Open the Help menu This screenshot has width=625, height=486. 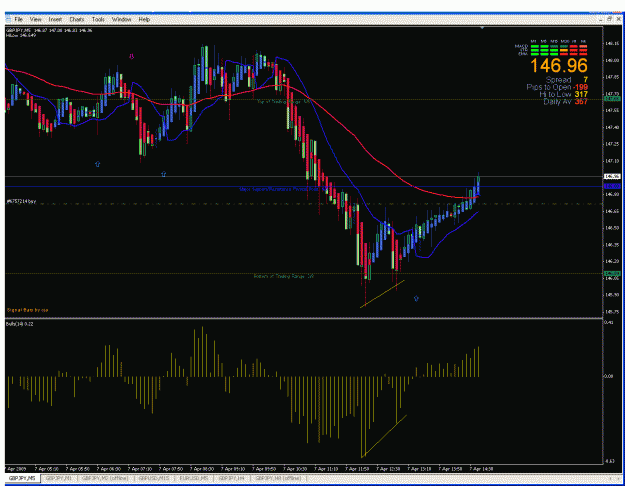pyautogui.click(x=144, y=19)
